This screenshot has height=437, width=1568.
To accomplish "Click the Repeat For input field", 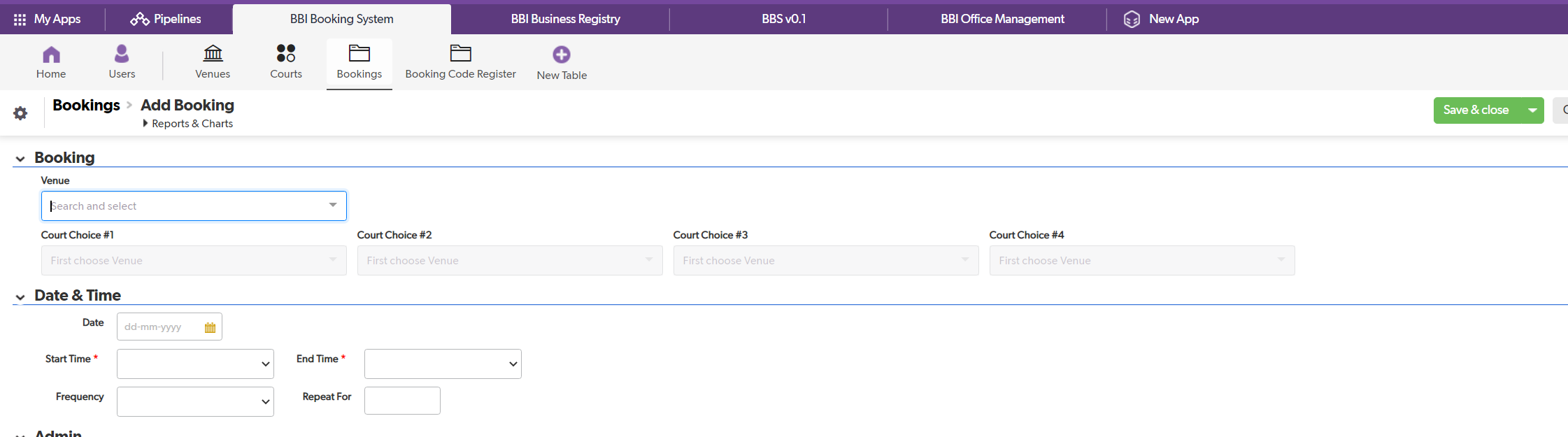I will coord(402,401).
